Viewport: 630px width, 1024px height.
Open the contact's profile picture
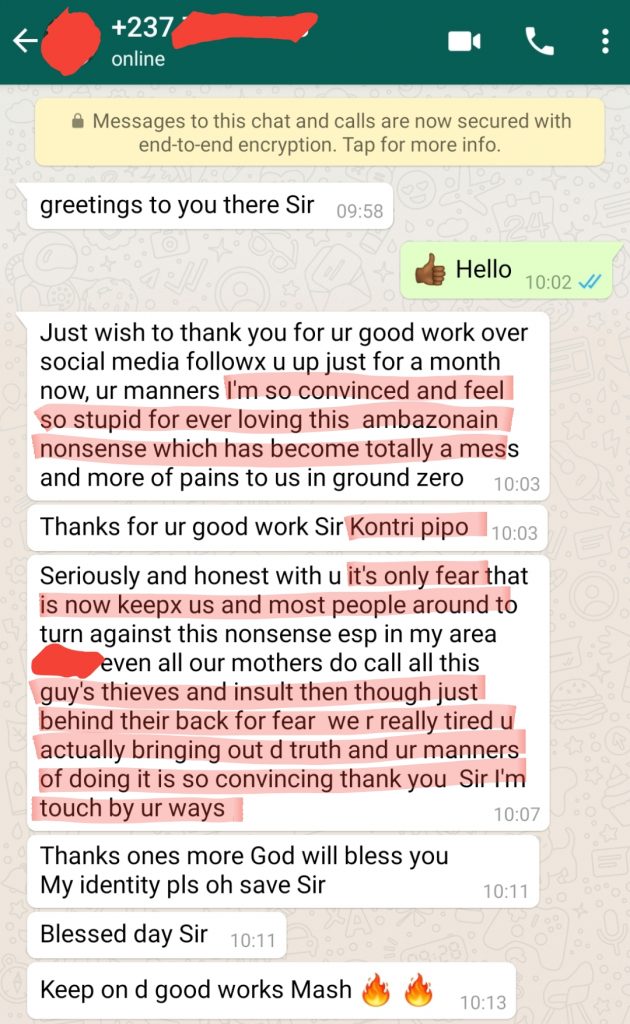70,42
